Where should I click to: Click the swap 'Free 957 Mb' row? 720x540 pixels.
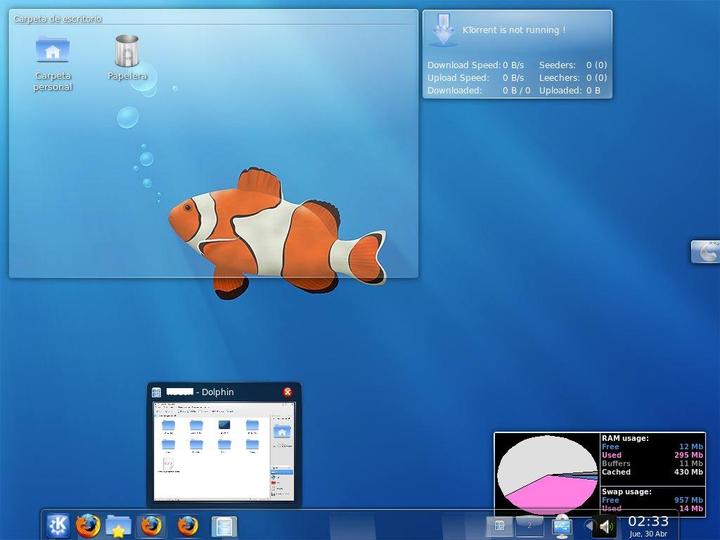652,500
